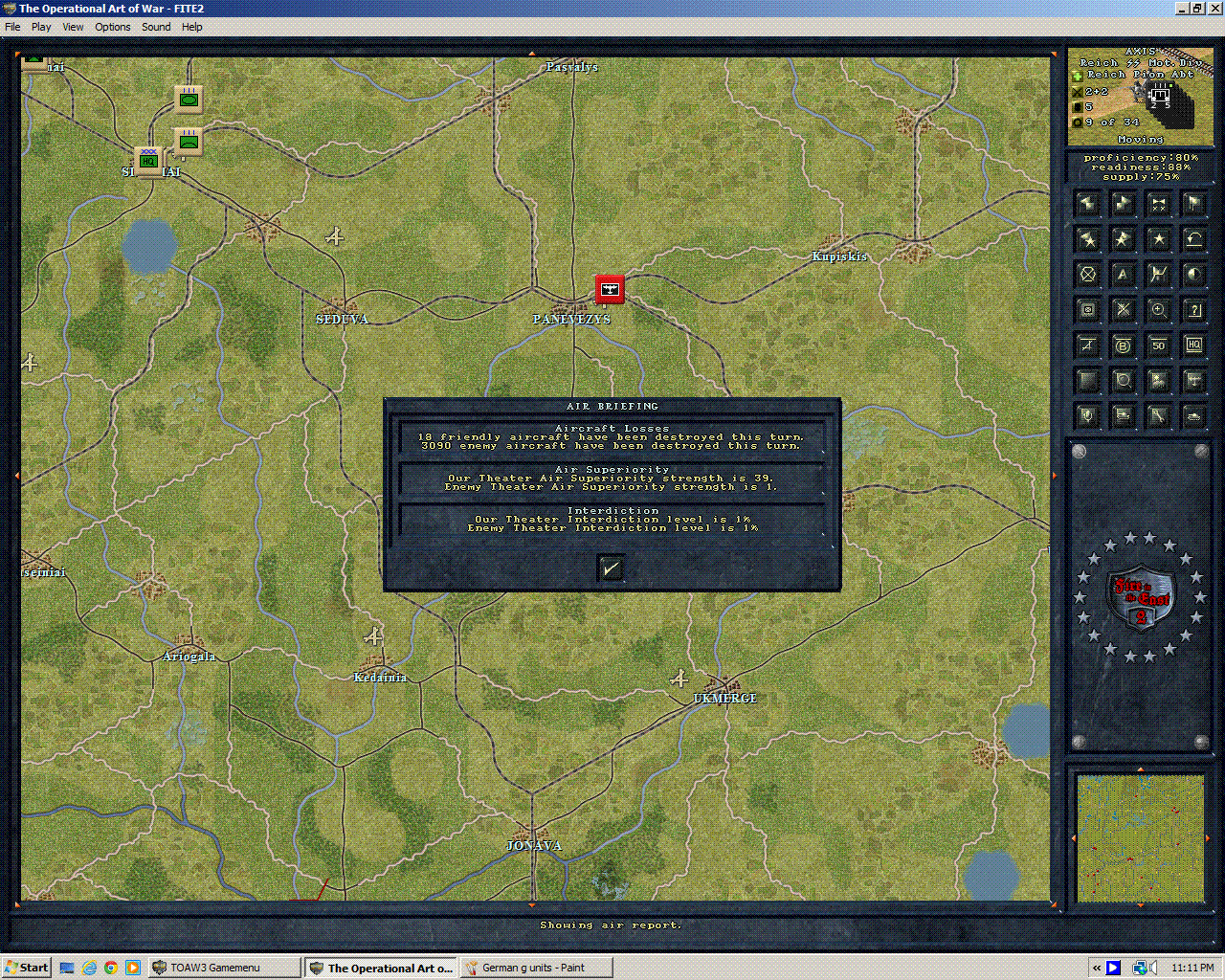Open the Play menu
Screen dimensions: 1225x980
click(41, 27)
